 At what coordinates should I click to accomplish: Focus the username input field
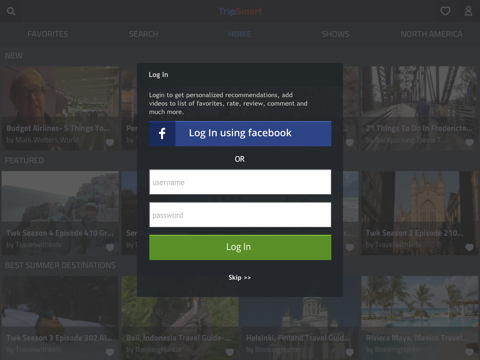coord(240,182)
